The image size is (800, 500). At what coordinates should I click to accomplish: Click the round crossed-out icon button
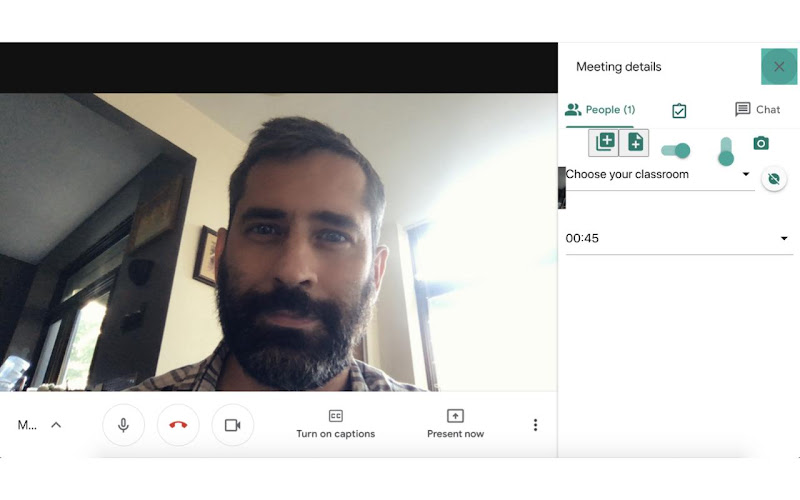click(774, 179)
